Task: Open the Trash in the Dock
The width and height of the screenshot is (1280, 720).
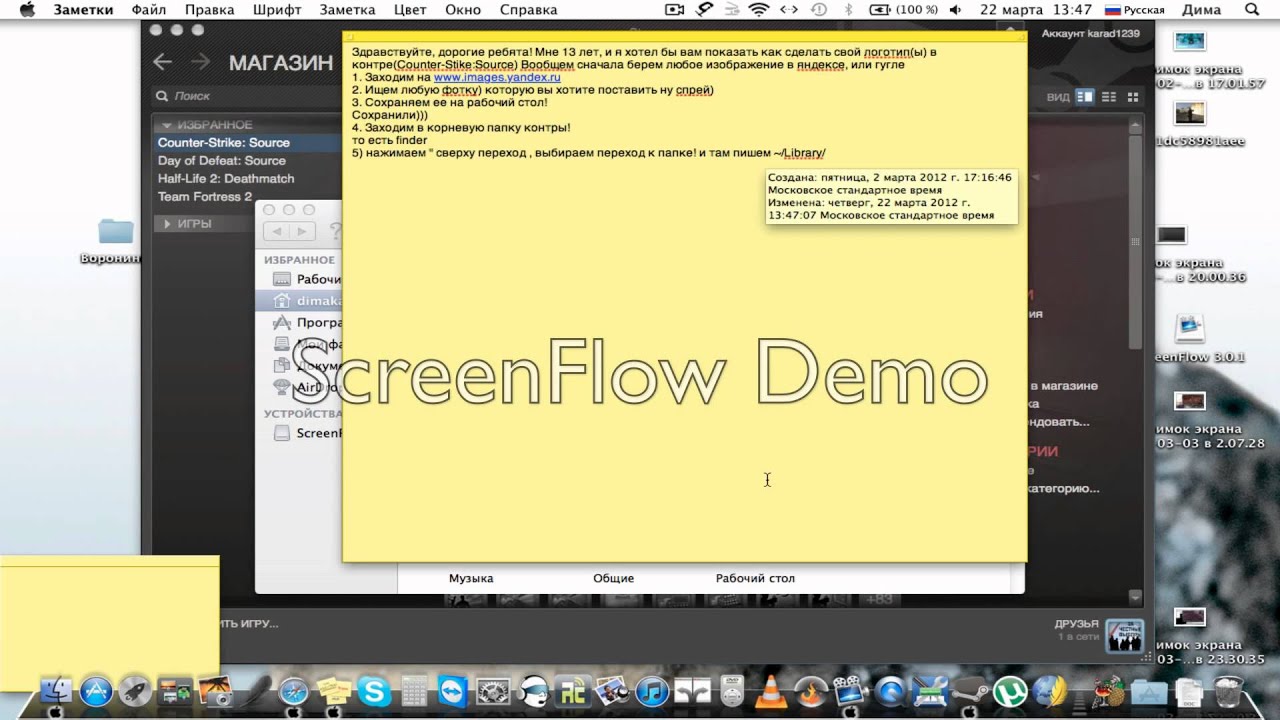Action: tap(1226, 692)
